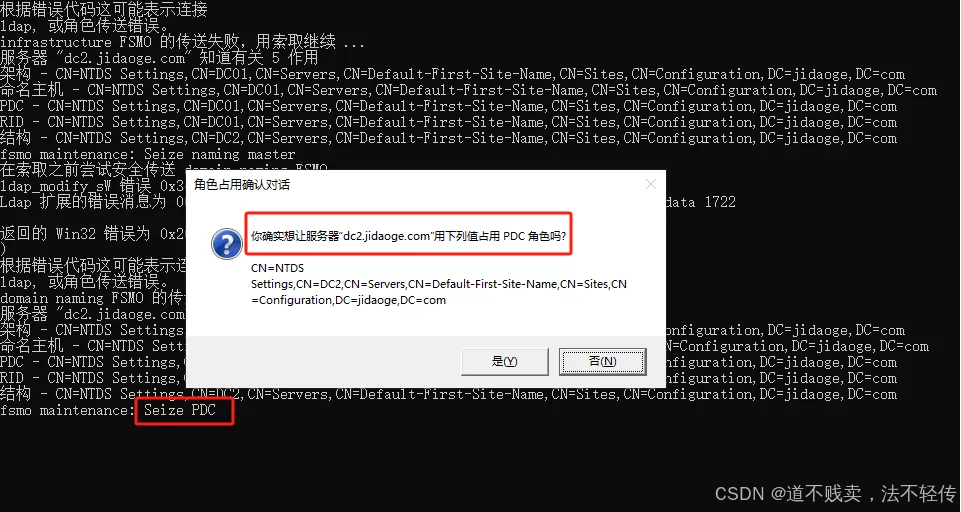
Task: Click the domain naming FSMO line left of the dialog
Action: coord(93,298)
